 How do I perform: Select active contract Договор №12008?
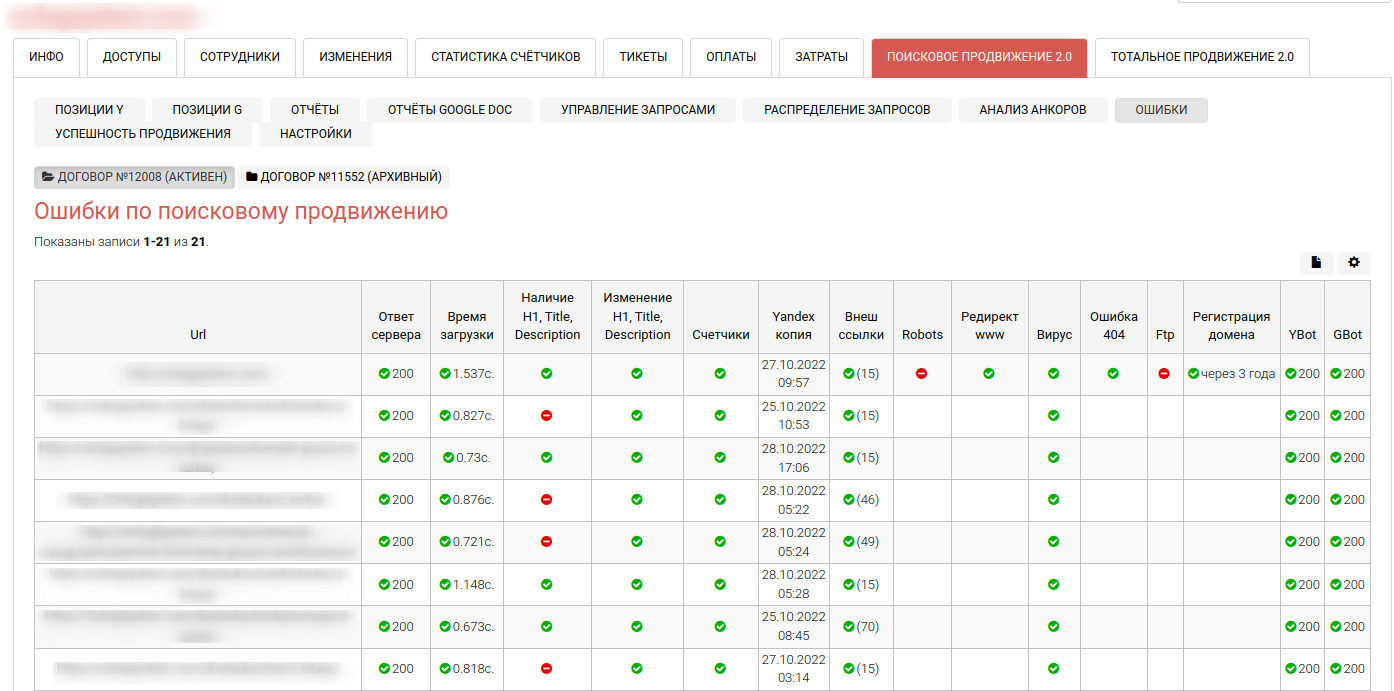pos(134,177)
